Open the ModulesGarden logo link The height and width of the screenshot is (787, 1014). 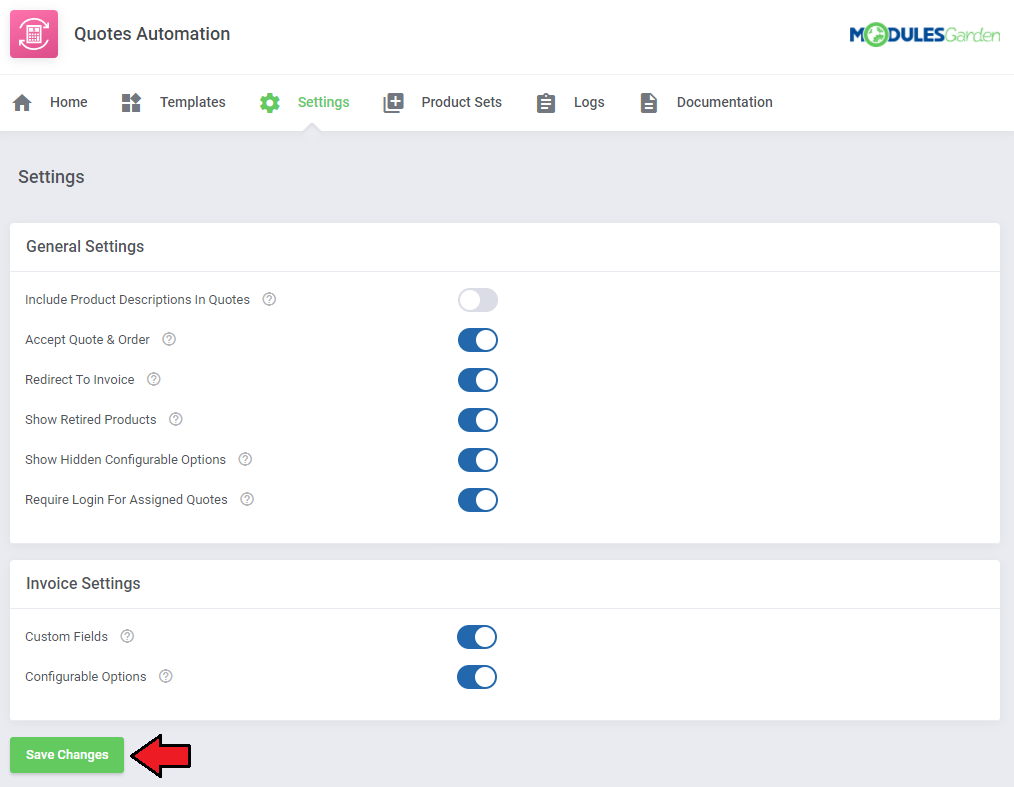(x=925, y=35)
